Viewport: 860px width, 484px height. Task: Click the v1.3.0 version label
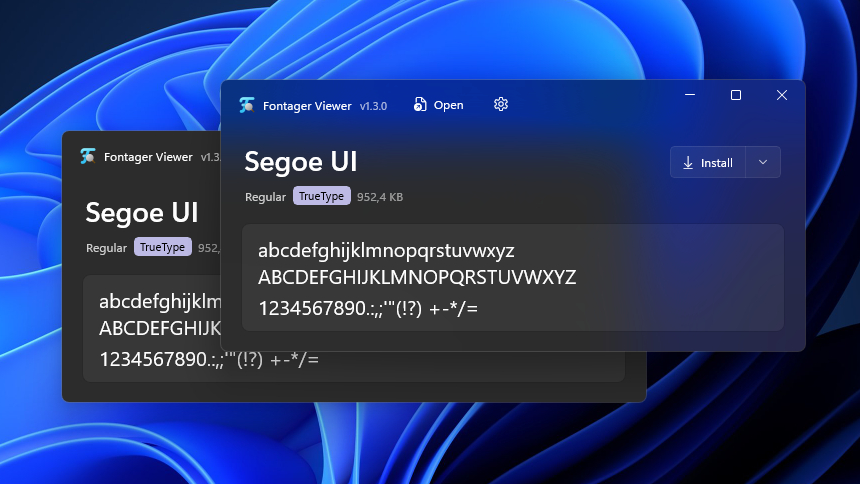coord(374,106)
